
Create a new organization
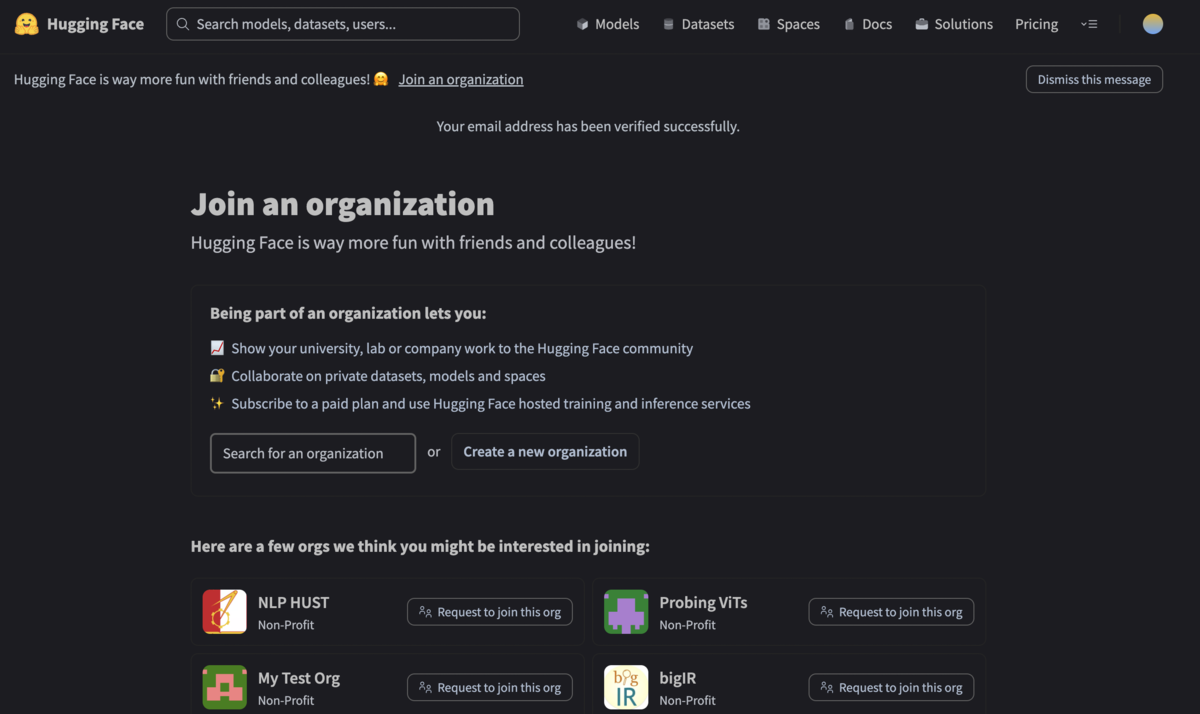[x=545, y=452]
